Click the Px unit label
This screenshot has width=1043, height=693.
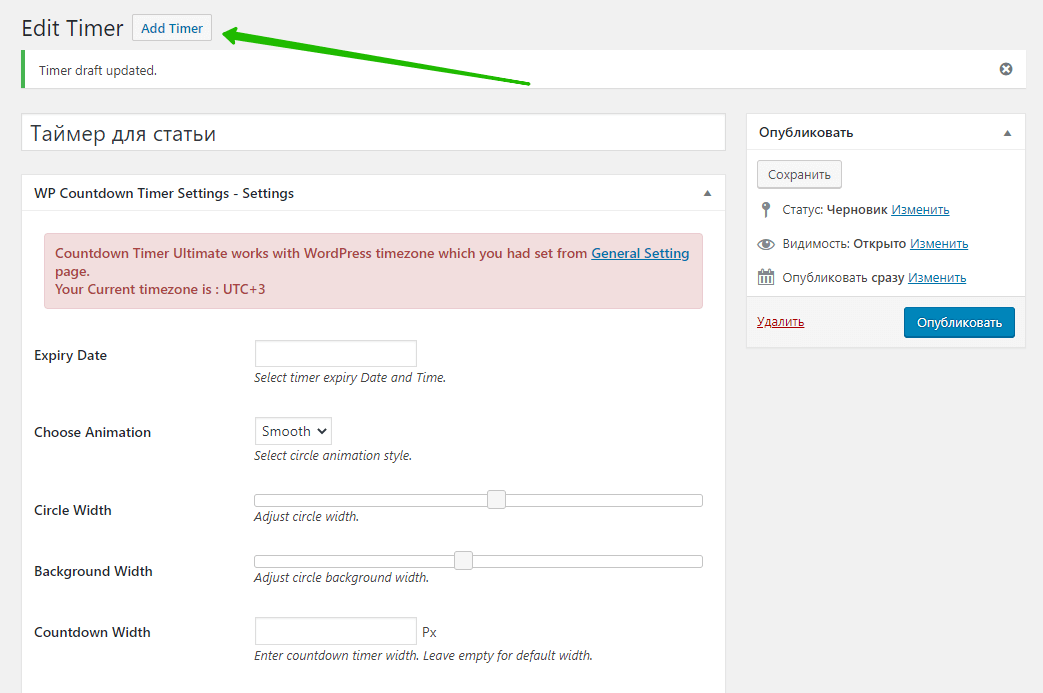[429, 632]
